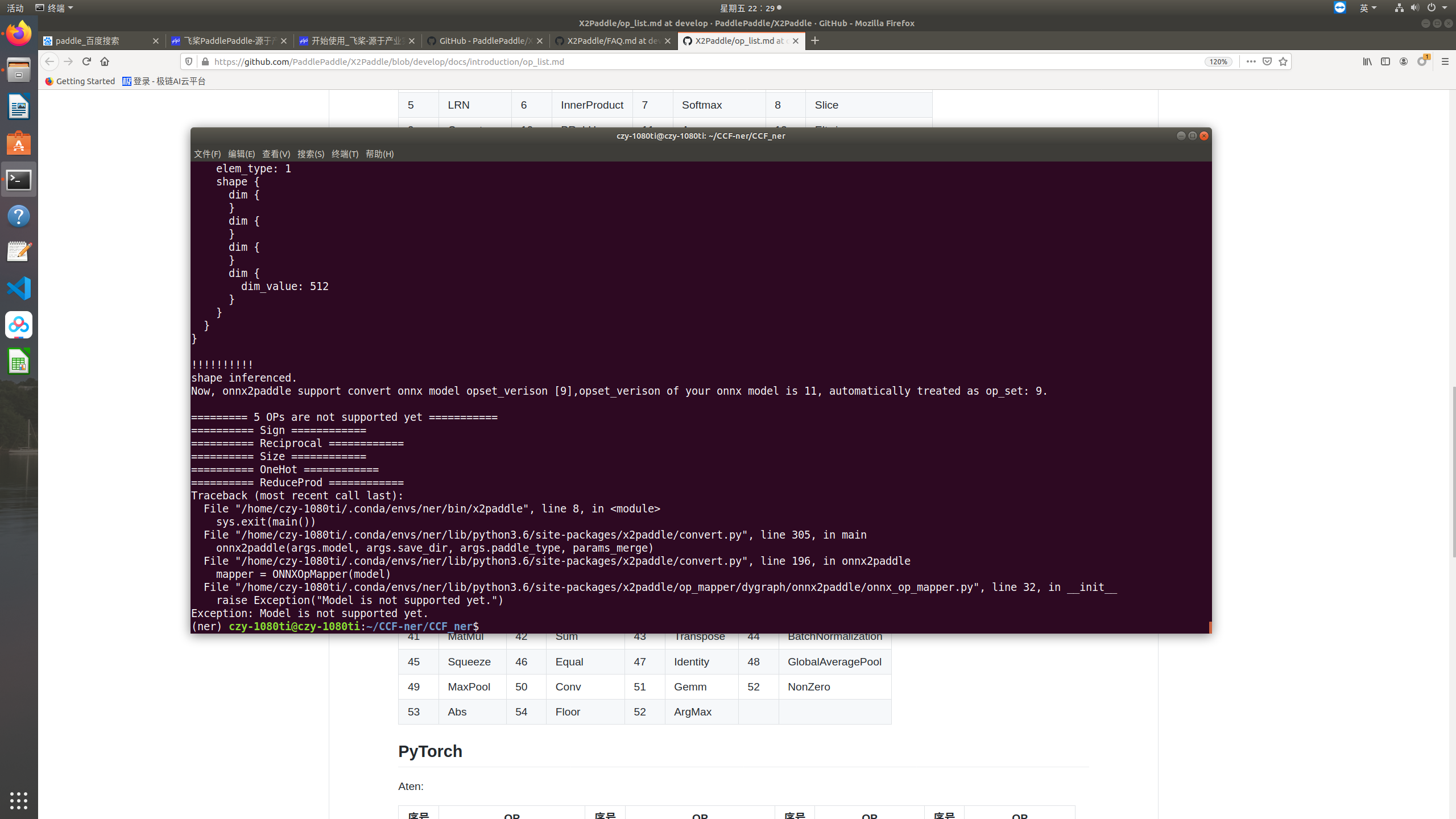
Task: Open the terminal 帮助(H) menu
Action: click(x=379, y=154)
